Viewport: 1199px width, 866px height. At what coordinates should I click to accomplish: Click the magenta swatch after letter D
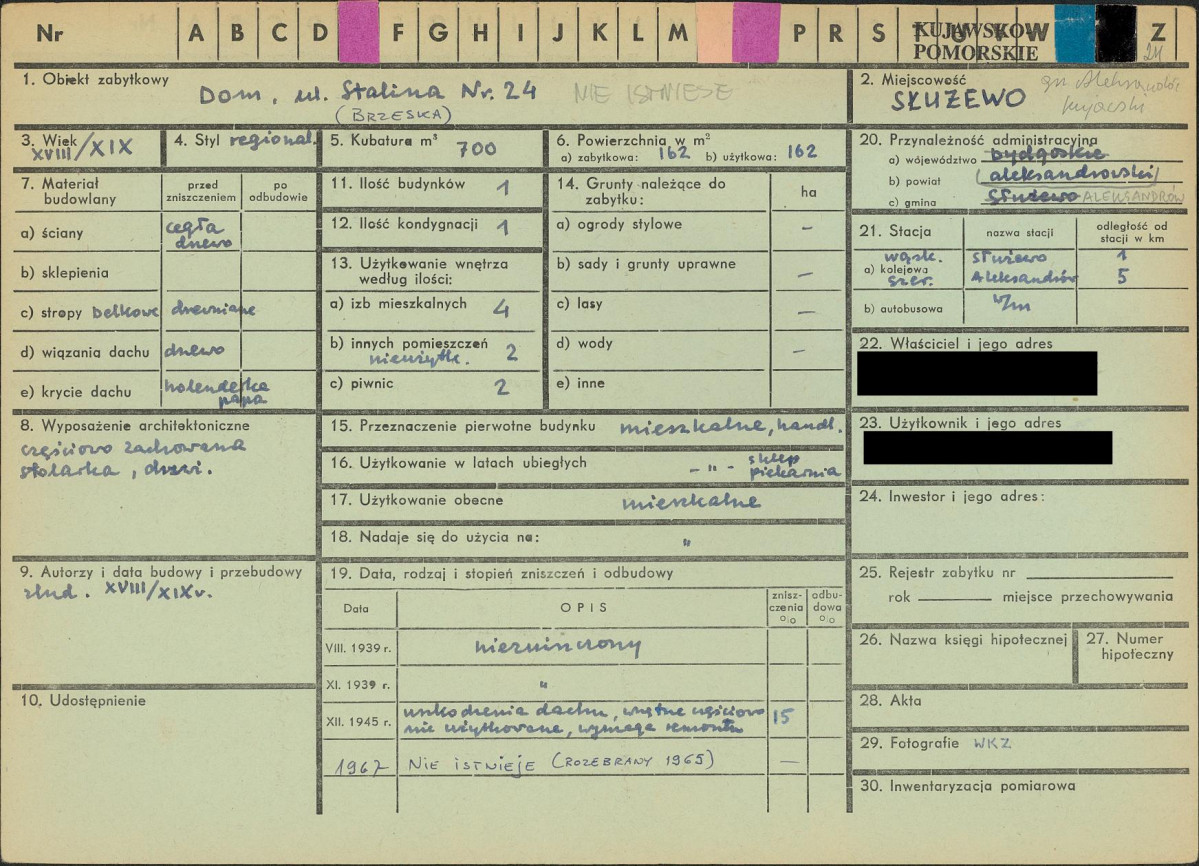(359, 32)
